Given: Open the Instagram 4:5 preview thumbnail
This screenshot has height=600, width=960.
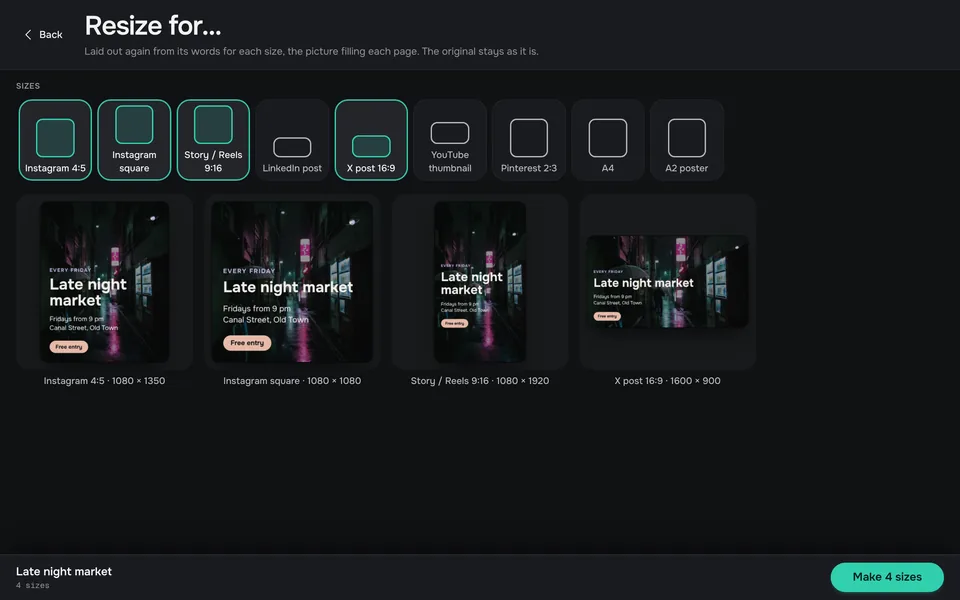Looking at the screenshot, I should [105, 282].
